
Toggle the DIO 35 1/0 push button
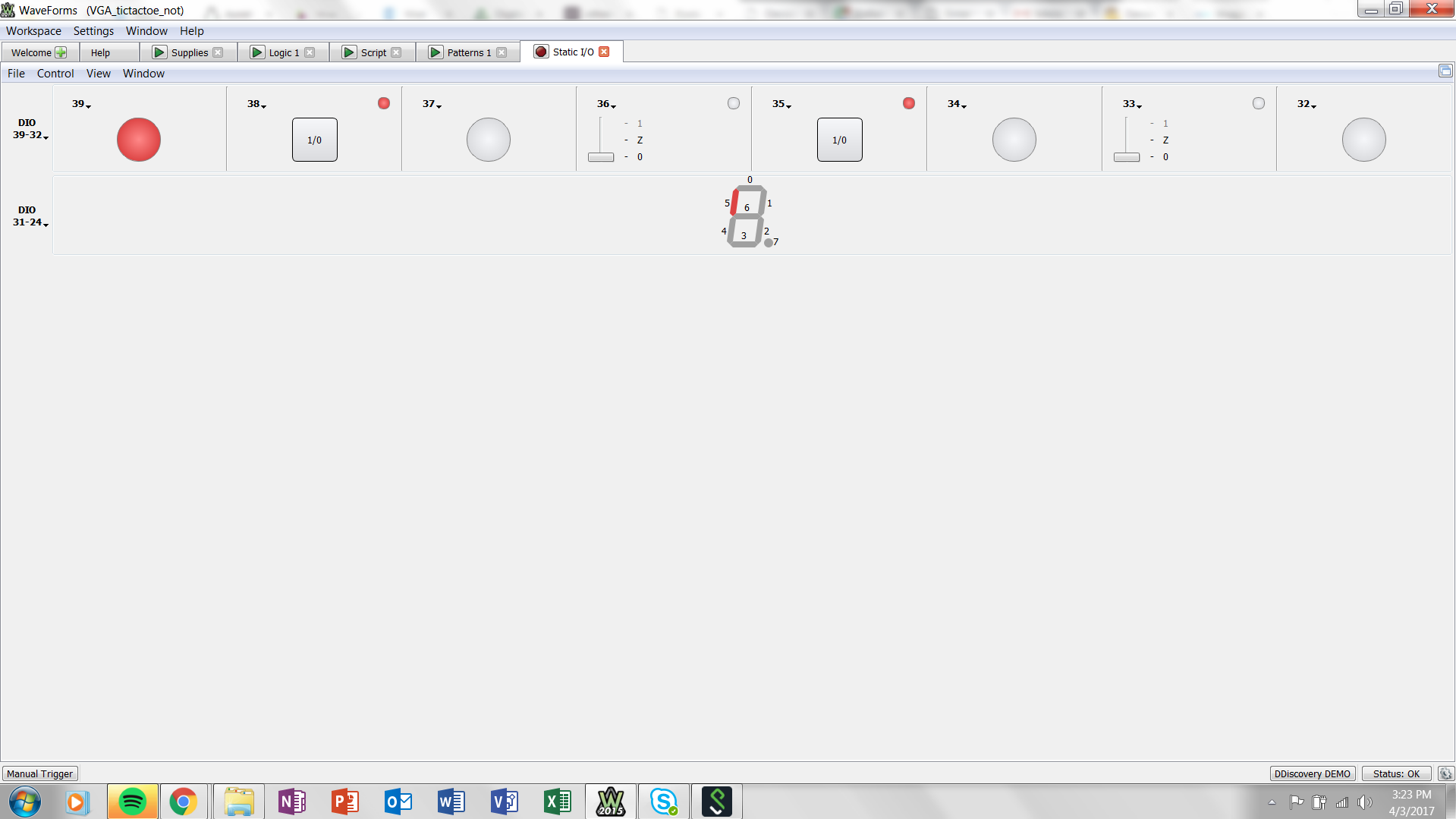[840, 140]
